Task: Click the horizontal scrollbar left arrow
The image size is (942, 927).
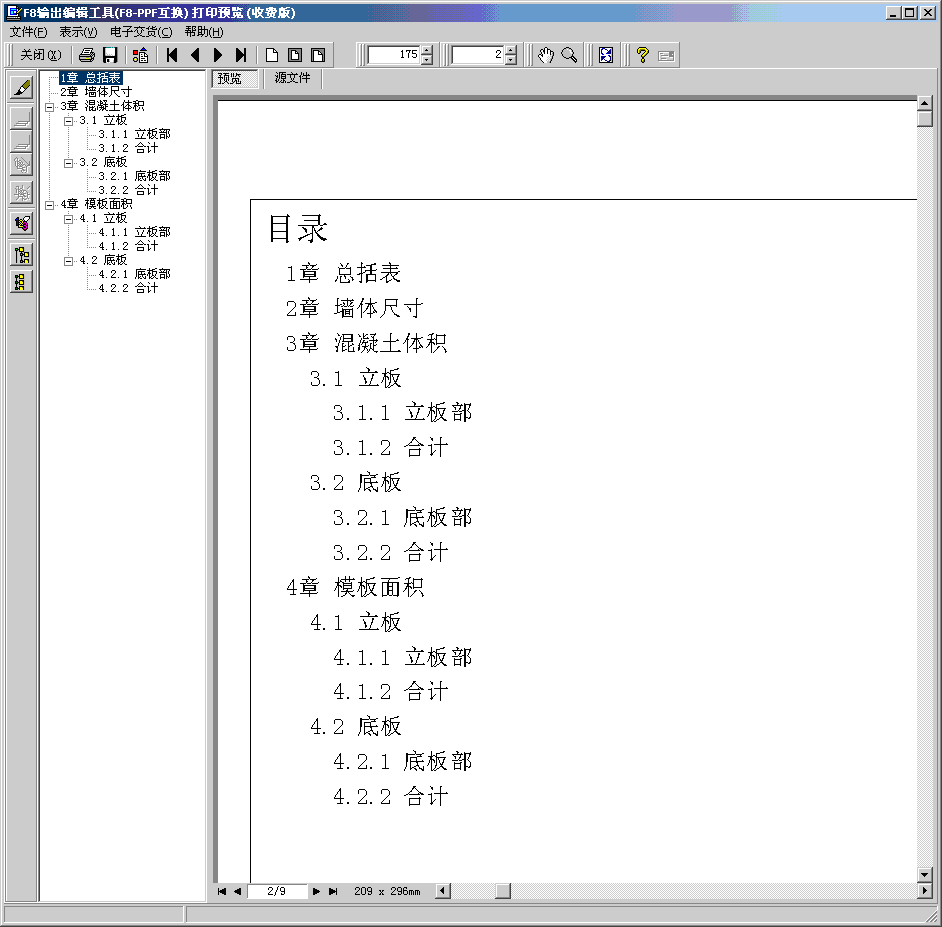Action: click(443, 890)
